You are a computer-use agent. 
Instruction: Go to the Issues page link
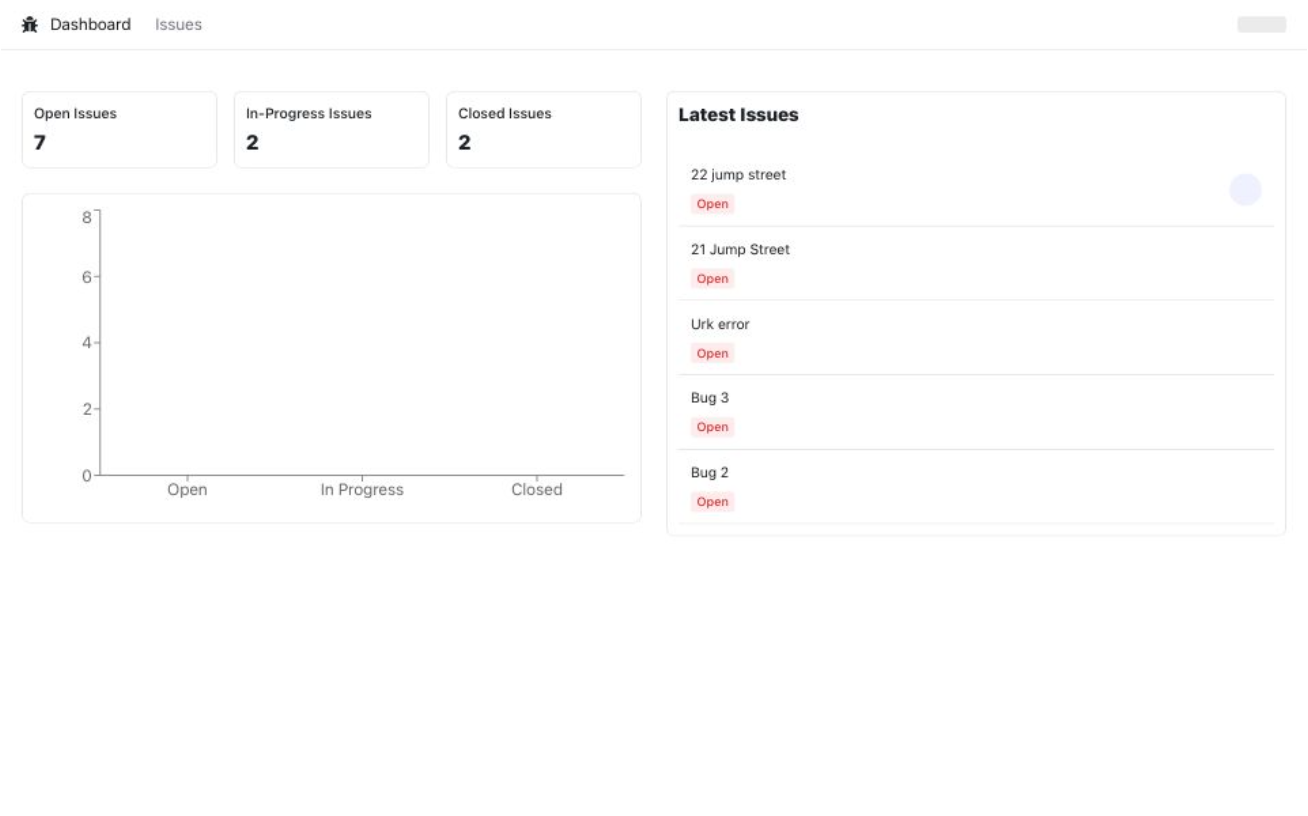[x=178, y=24]
